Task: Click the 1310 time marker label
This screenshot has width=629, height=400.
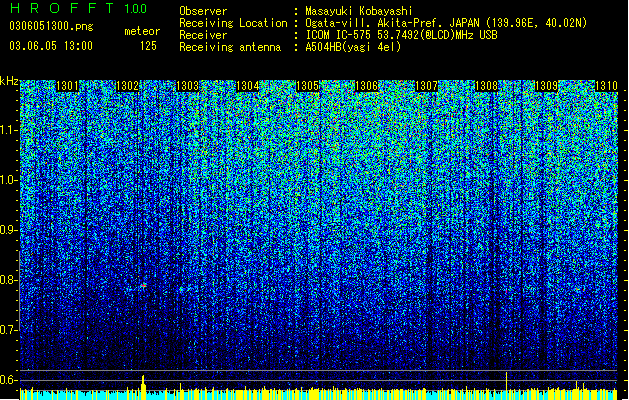Action: 606,86
